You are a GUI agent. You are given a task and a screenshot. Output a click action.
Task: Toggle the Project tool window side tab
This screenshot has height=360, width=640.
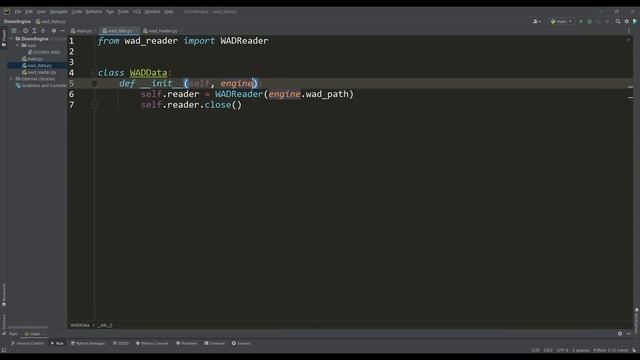pyautogui.click(x=4, y=38)
